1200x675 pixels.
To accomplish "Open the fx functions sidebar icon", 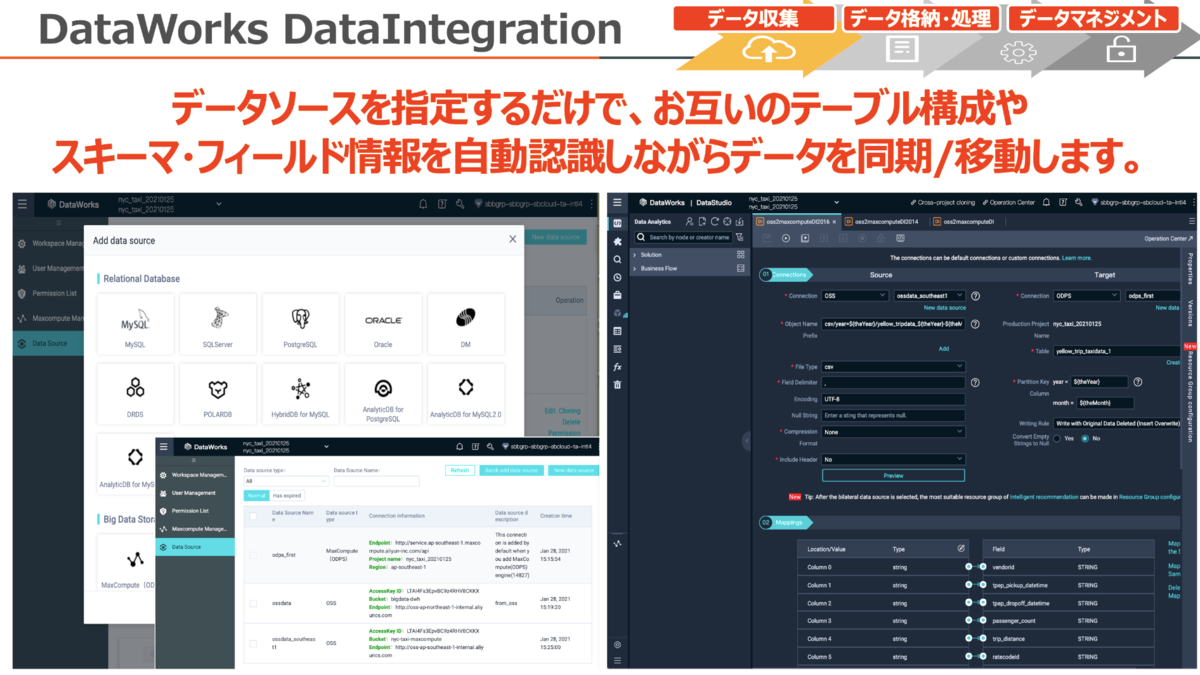I will 617,367.
